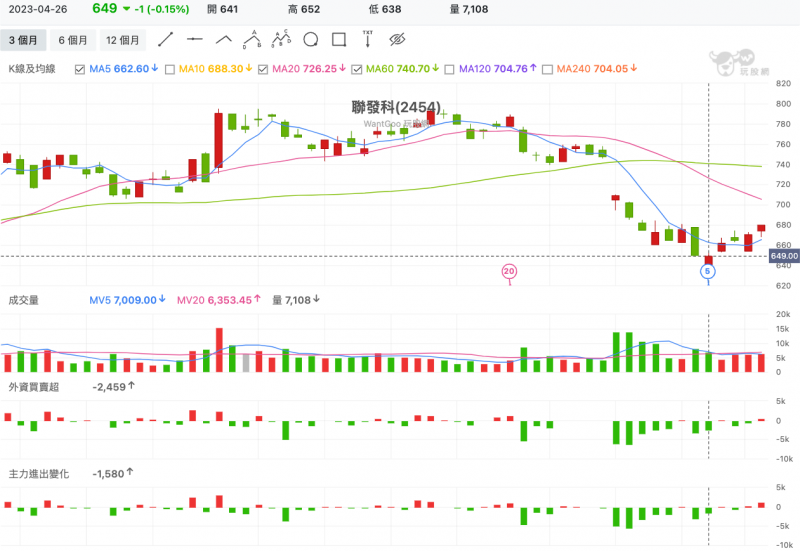800x551 pixels.
Task: Click the pink 20 marker on timeline
Action: pos(509,271)
